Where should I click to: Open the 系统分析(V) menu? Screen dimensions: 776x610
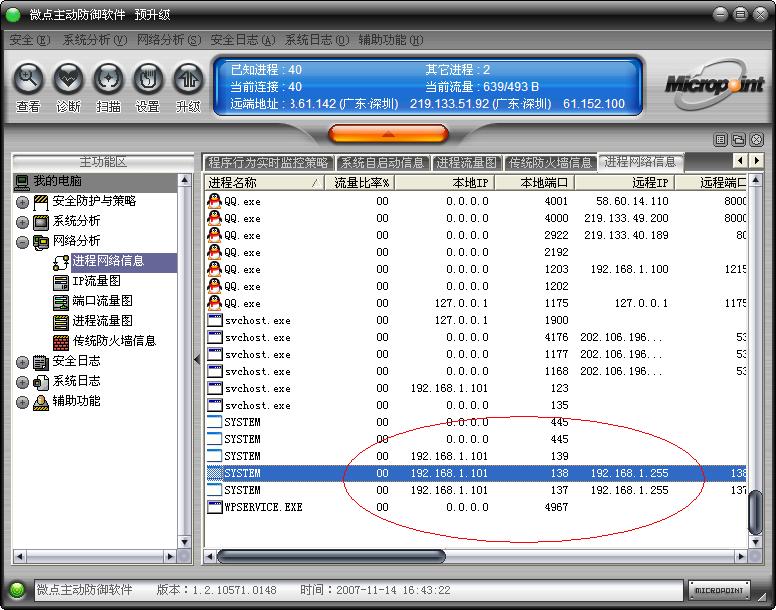(95, 40)
